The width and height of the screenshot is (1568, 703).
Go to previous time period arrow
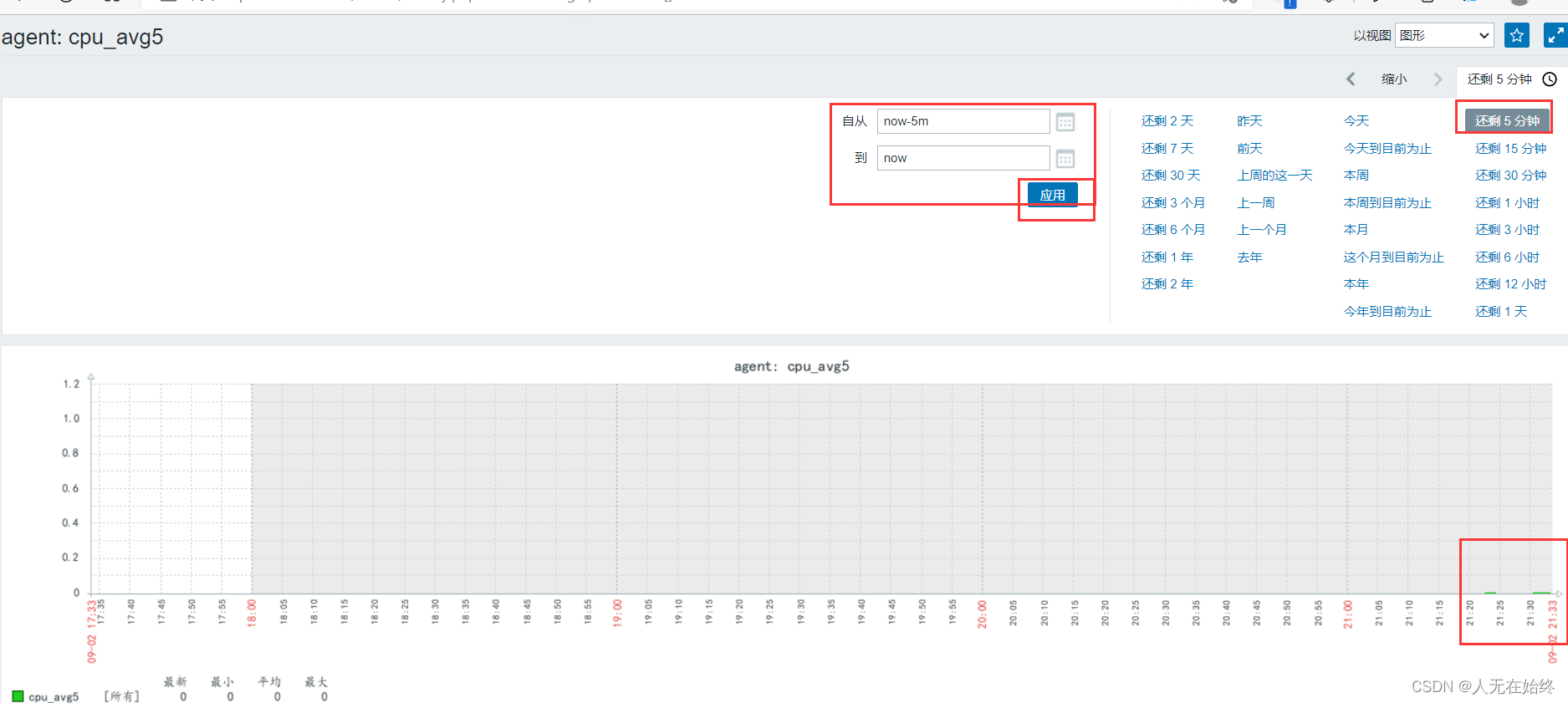click(x=1351, y=79)
